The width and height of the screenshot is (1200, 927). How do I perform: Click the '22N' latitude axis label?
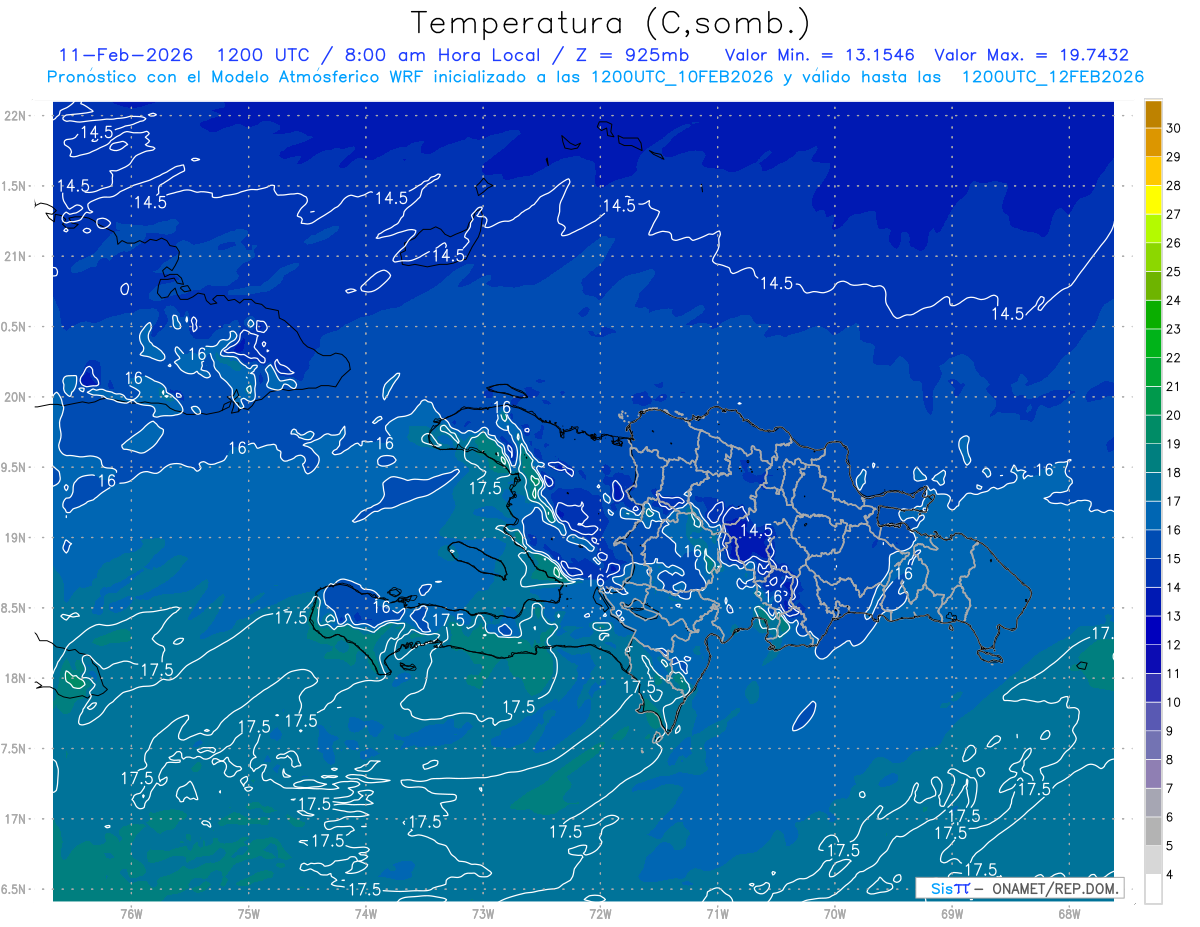click(x=15, y=116)
